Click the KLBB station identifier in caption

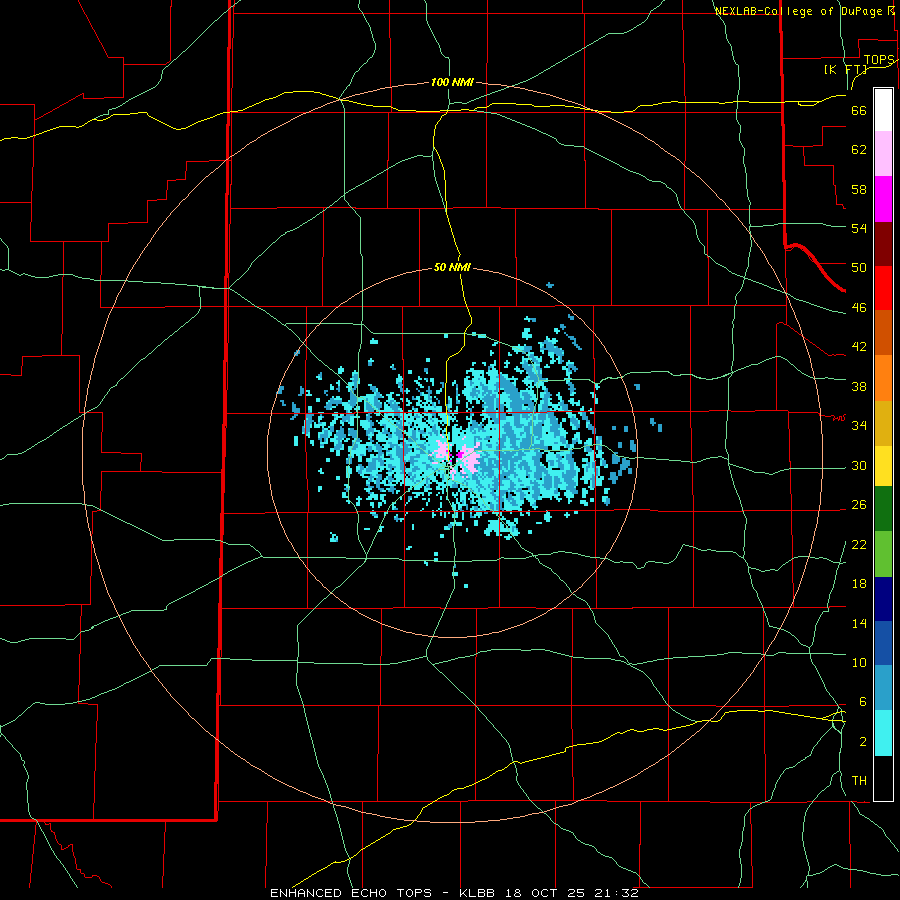pyautogui.click(x=478, y=893)
